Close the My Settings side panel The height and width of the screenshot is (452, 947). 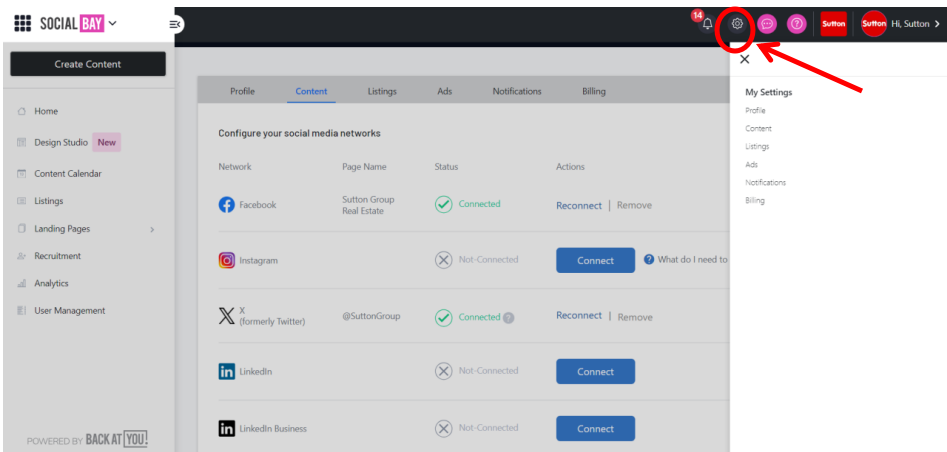click(x=745, y=59)
